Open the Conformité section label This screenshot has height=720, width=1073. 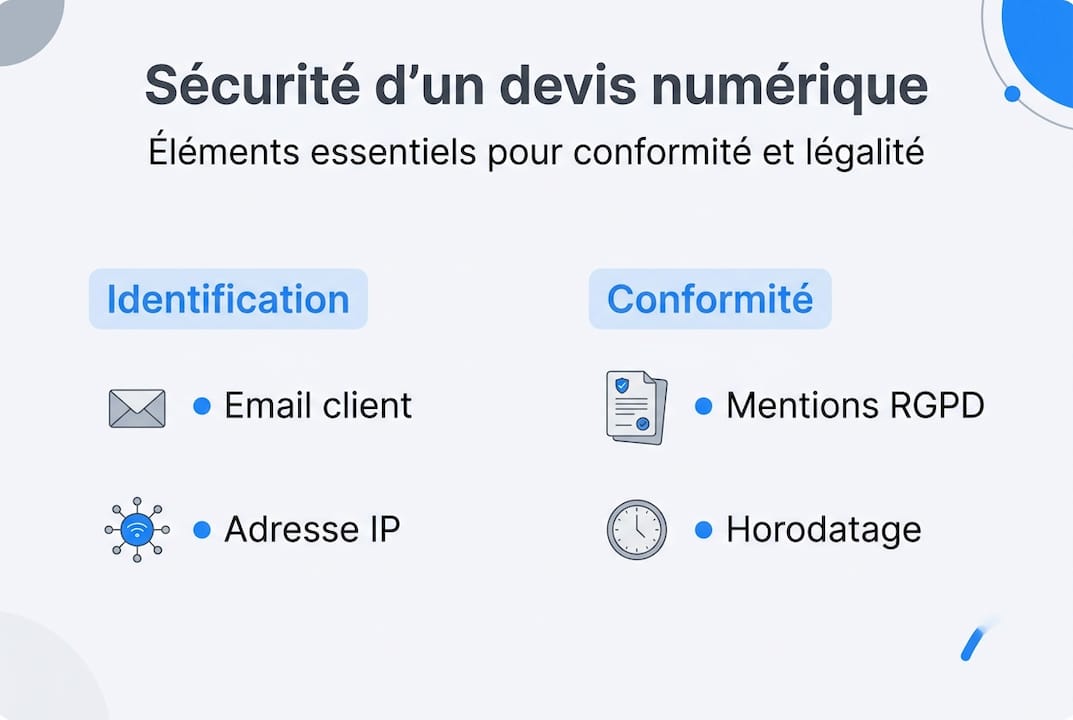710,299
